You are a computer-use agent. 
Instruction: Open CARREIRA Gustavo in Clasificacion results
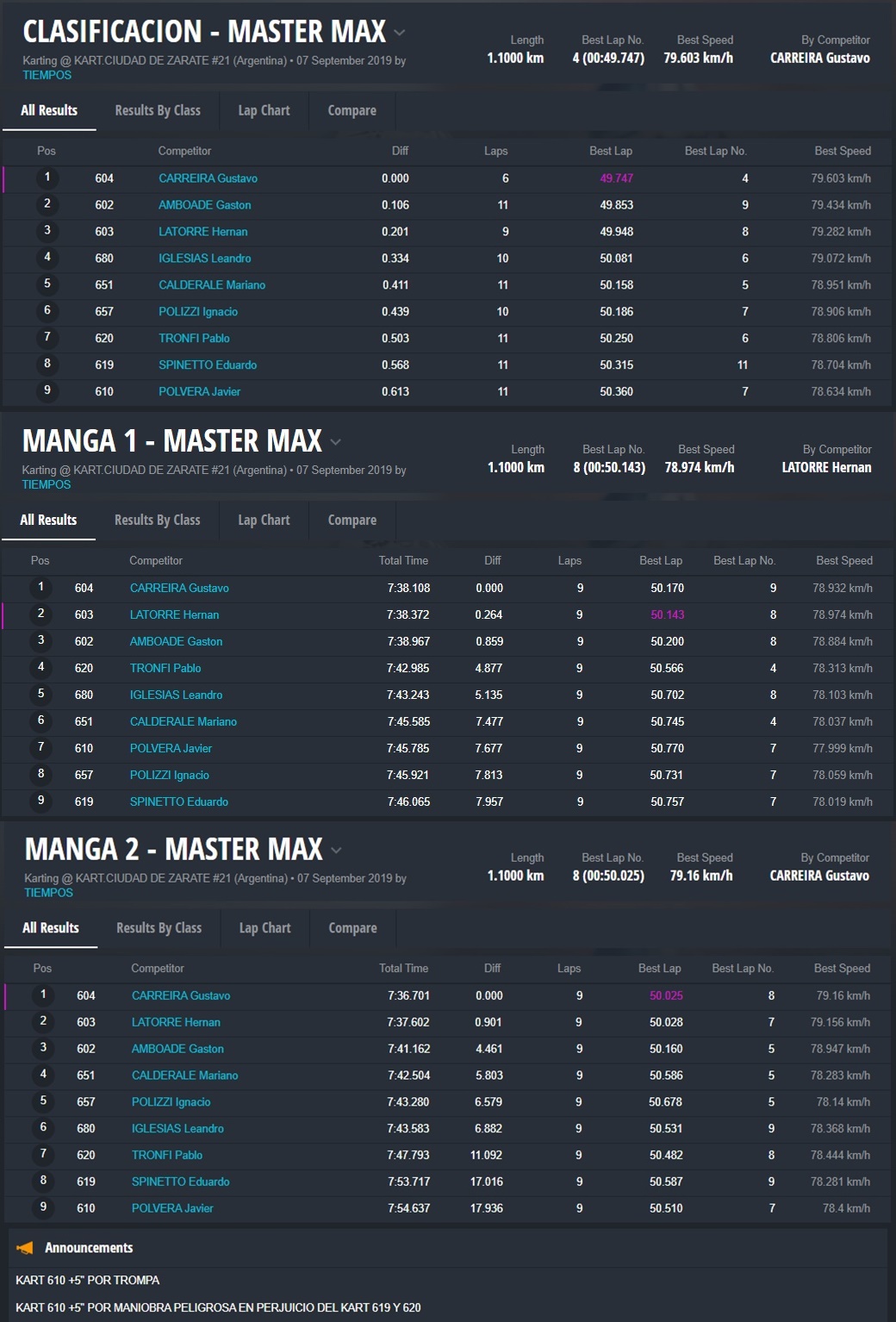[208, 178]
